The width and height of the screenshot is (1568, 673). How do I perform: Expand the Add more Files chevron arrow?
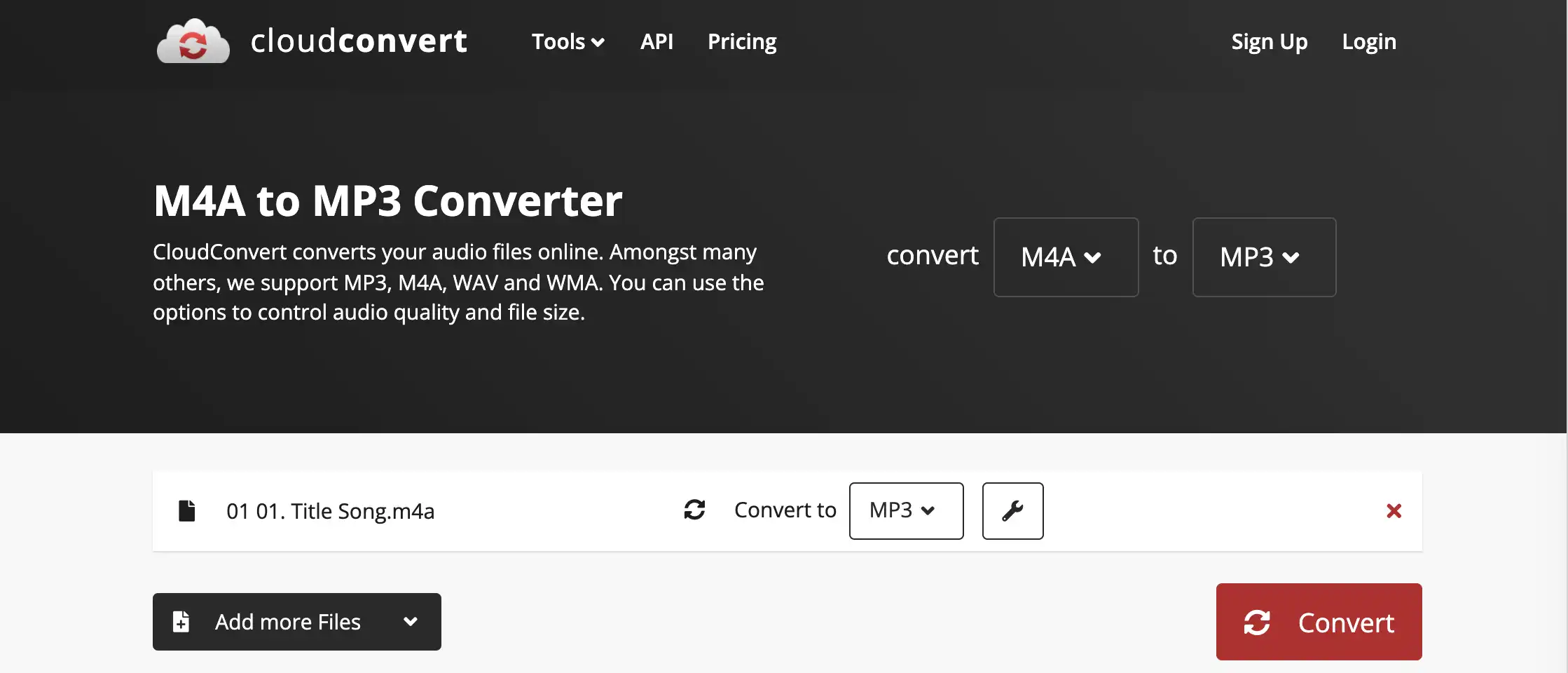411,621
